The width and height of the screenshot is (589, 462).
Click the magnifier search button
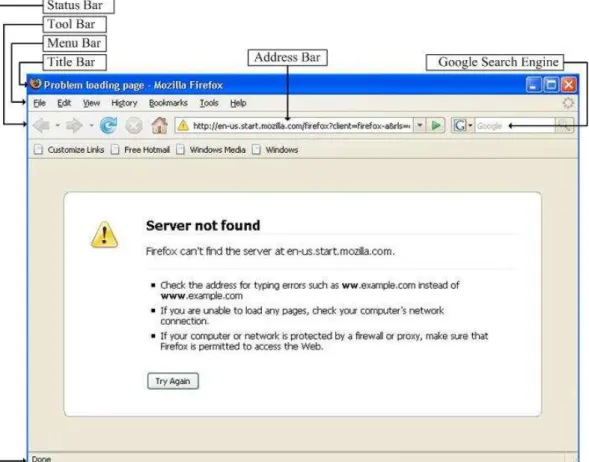click(564, 125)
